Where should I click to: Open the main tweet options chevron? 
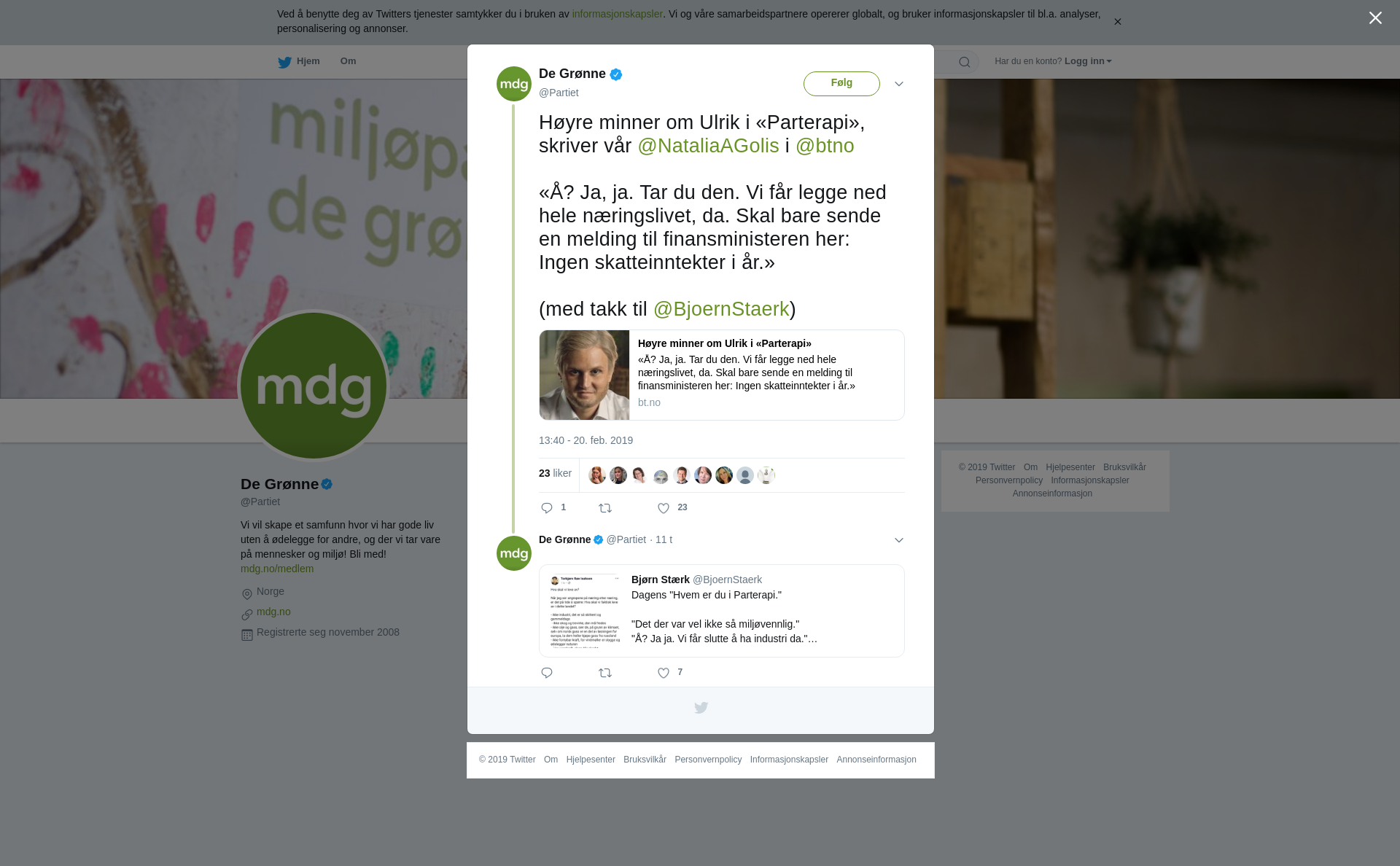point(899,84)
